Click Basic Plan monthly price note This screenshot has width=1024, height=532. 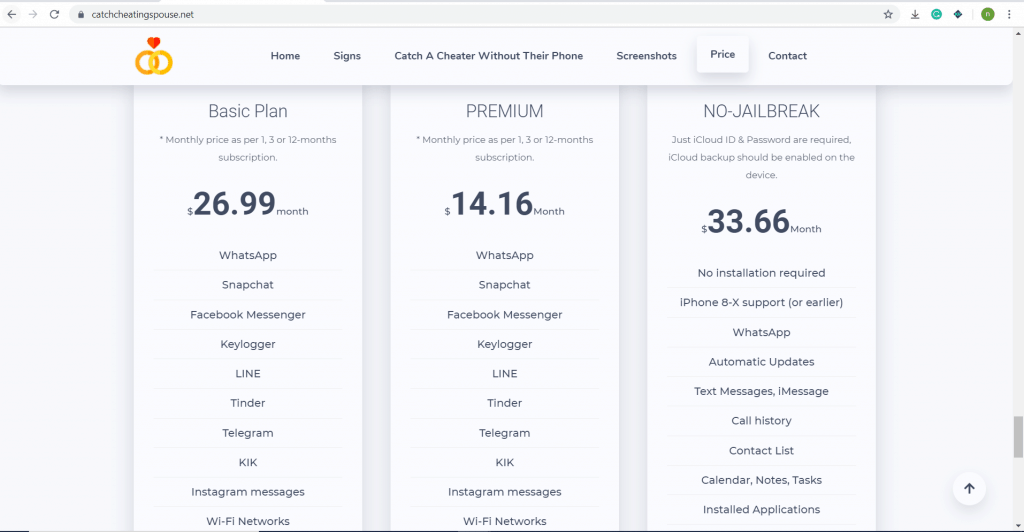pyautogui.click(x=248, y=148)
